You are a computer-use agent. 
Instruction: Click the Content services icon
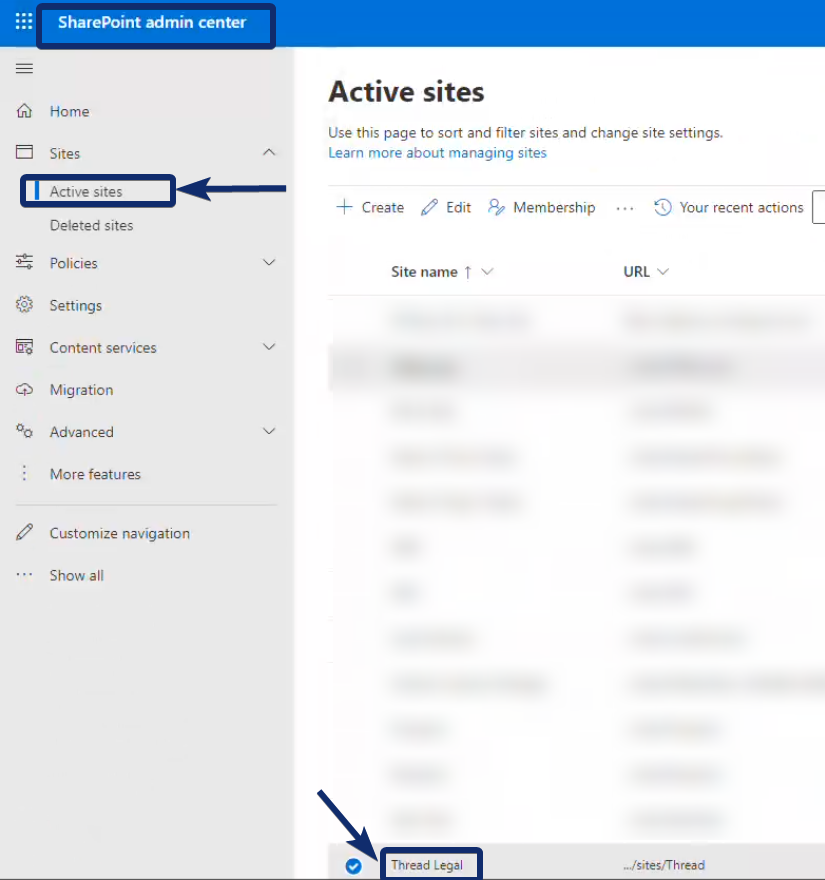coord(24,347)
